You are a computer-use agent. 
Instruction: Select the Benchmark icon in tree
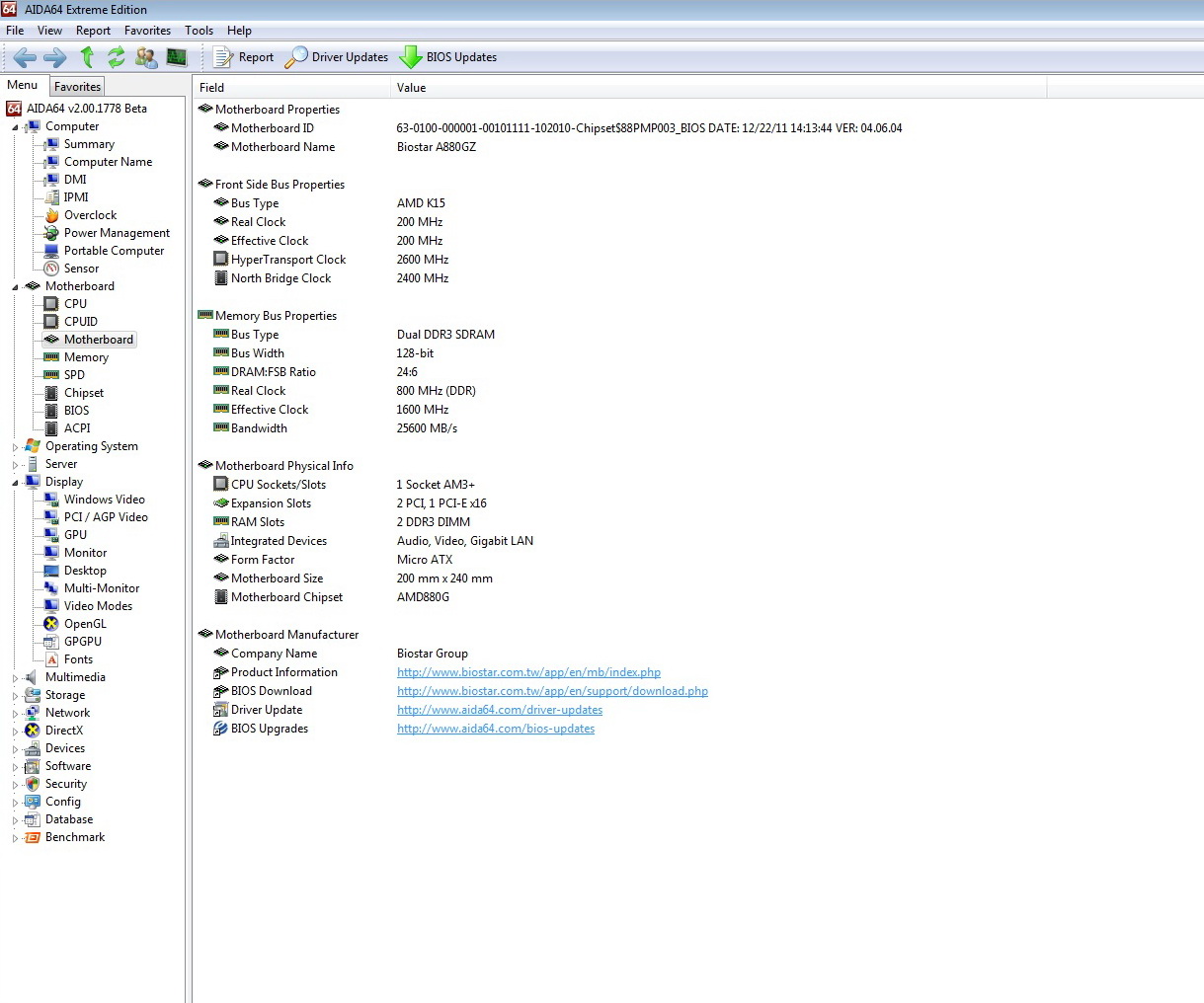(33, 837)
